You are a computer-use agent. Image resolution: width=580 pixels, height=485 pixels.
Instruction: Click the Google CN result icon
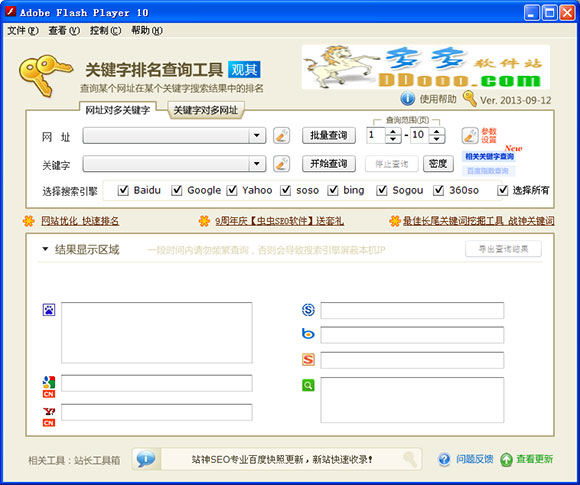point(49,386)
